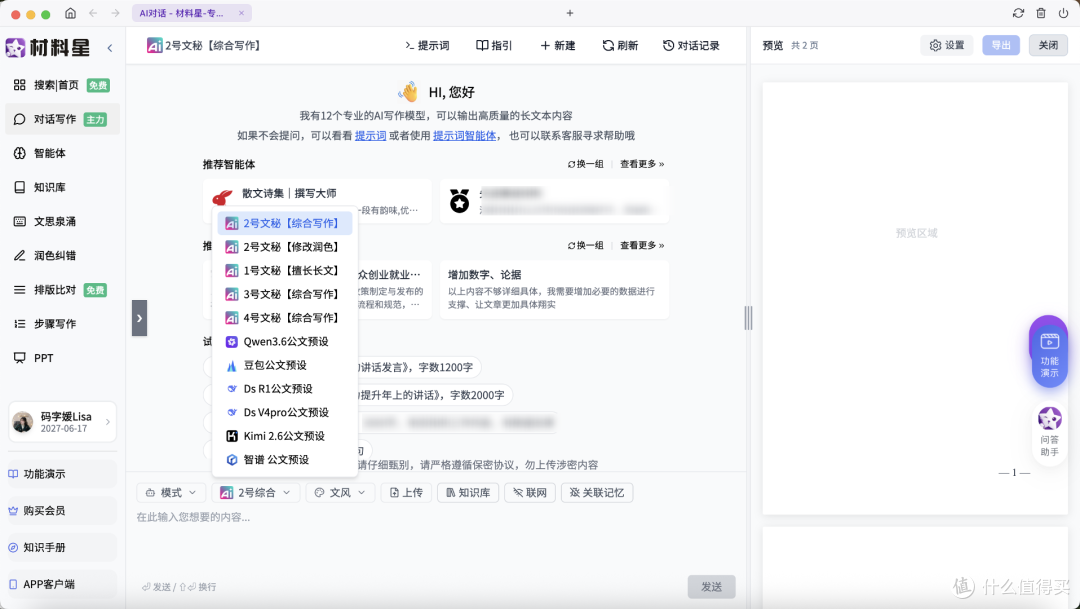Screen dimensions: 1080x609
Task: Open 智能体 in sidebar
Action: (x=62, y=153)
